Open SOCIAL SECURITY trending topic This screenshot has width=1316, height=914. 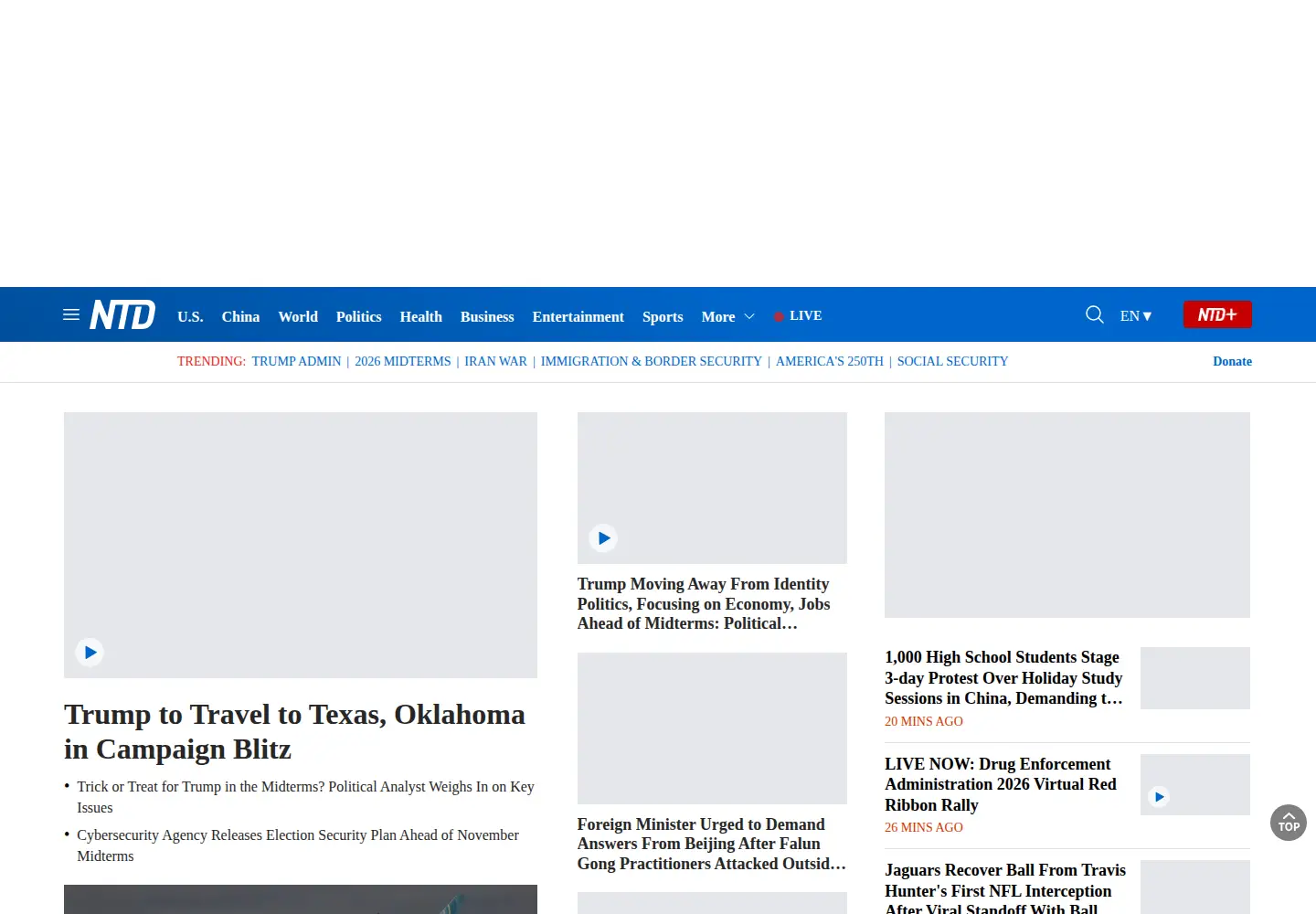[x=952, y=362]
